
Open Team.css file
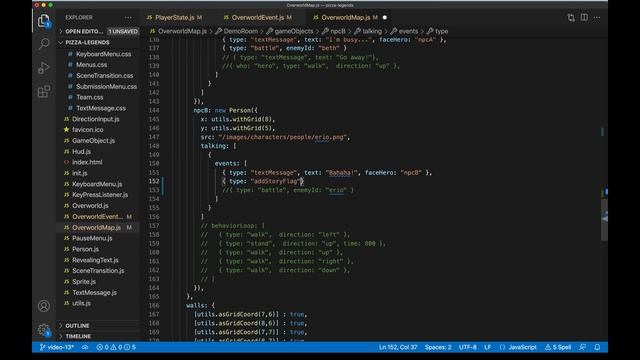point(89,97)
